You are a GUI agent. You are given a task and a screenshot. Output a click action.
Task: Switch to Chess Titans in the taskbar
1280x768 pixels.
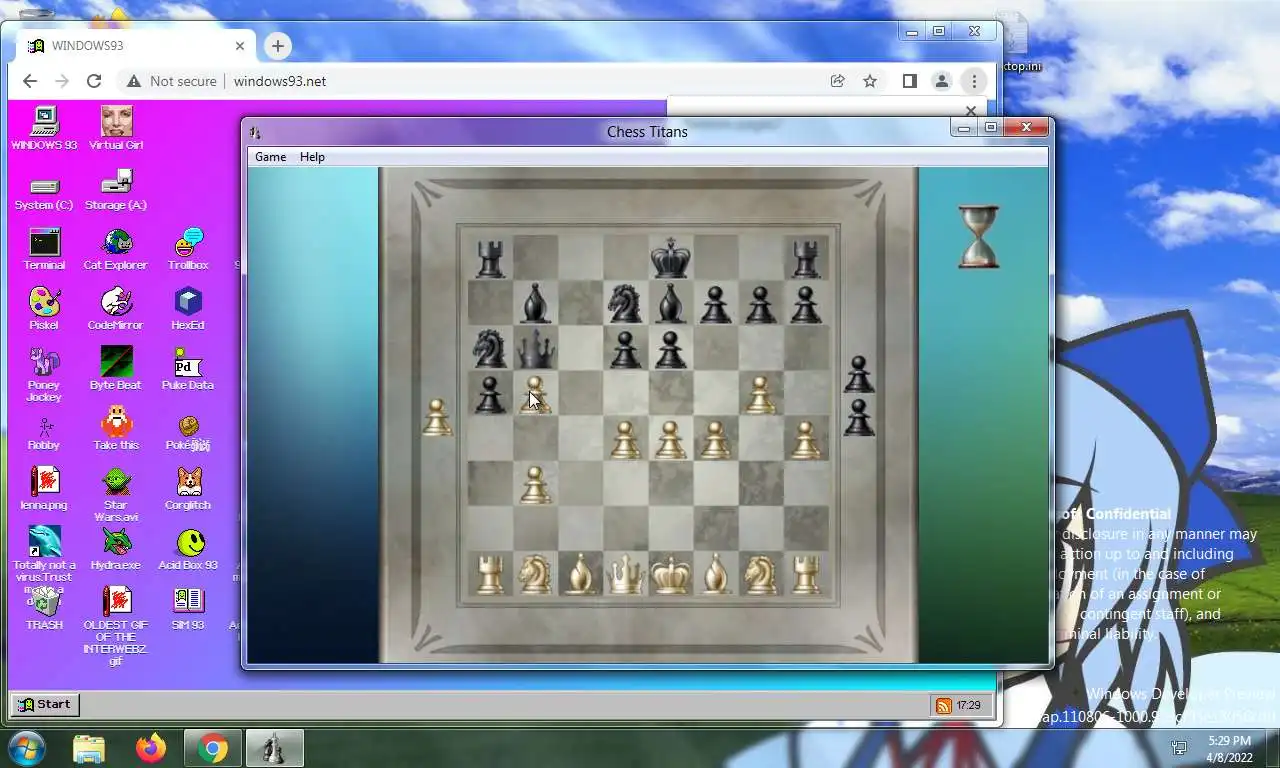(274, 748)
